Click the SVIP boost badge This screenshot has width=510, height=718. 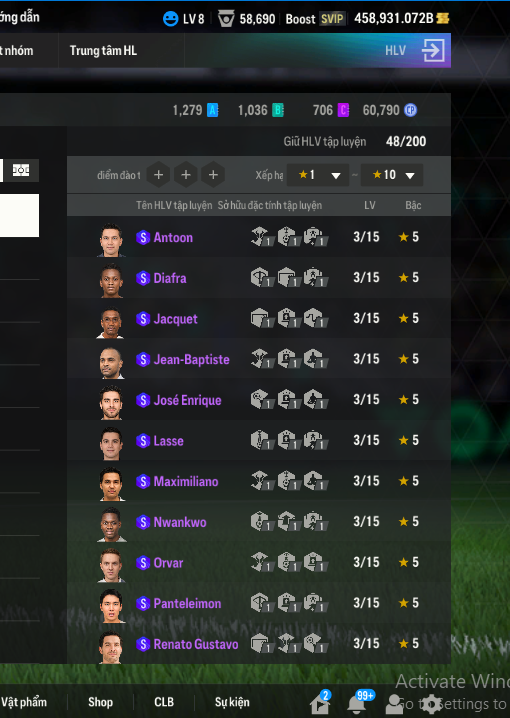coord(331,19)
